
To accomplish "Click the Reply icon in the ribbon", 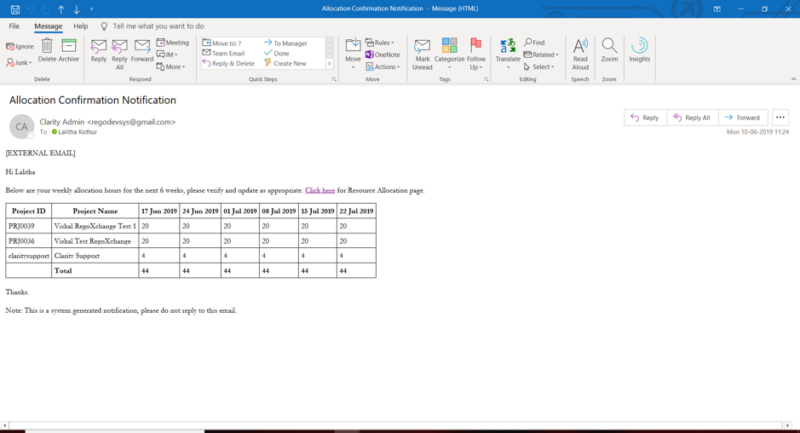I will pyautogui.click(x=98, y=50).
